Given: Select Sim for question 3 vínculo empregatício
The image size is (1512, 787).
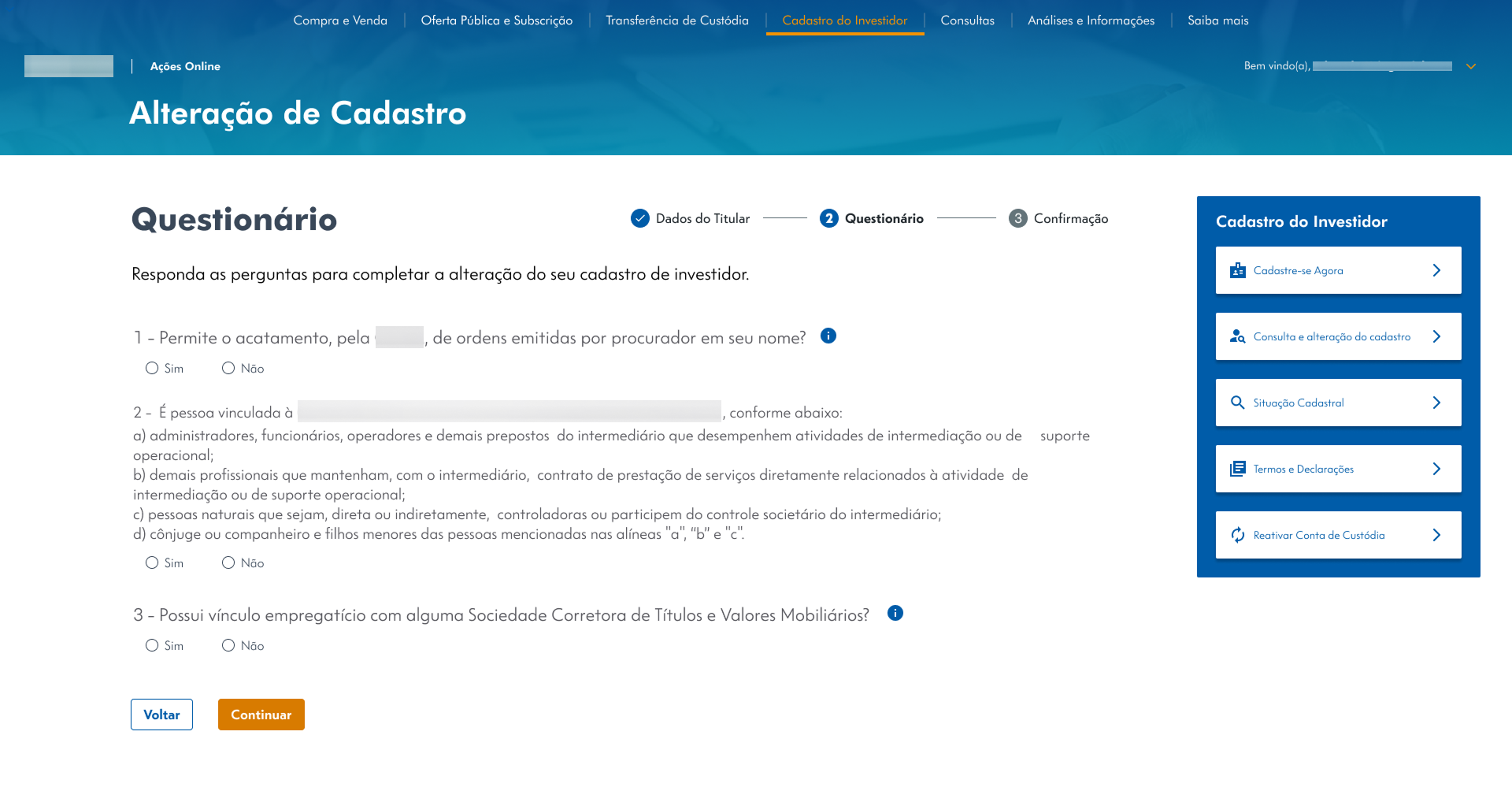Looking at the screenshot, I should click(x=152, y=645).
